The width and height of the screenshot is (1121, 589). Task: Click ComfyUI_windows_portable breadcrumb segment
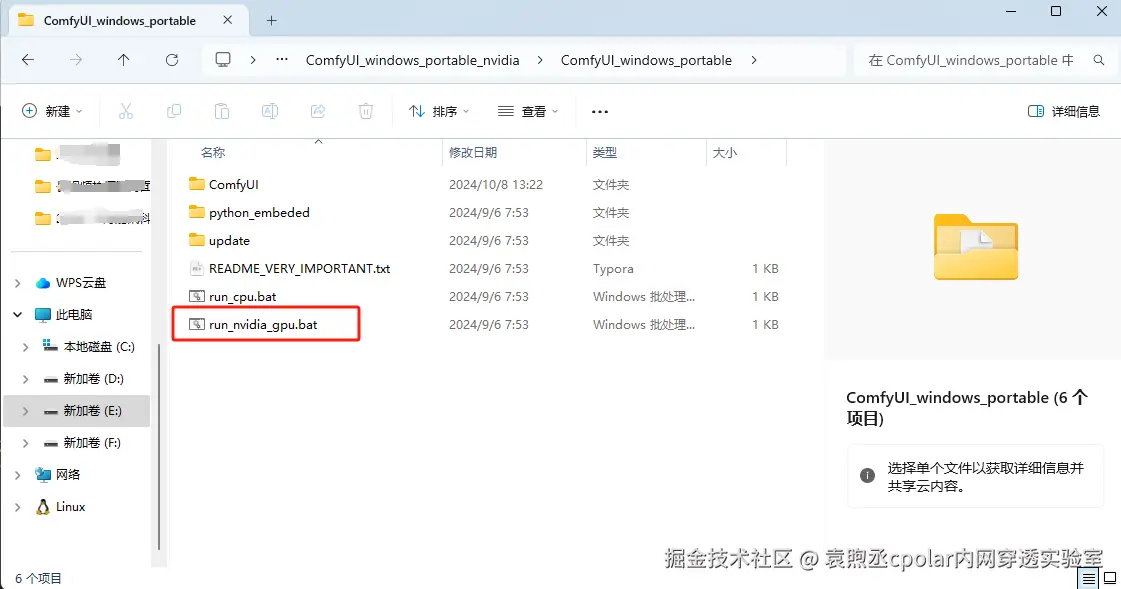click(646, 60)
